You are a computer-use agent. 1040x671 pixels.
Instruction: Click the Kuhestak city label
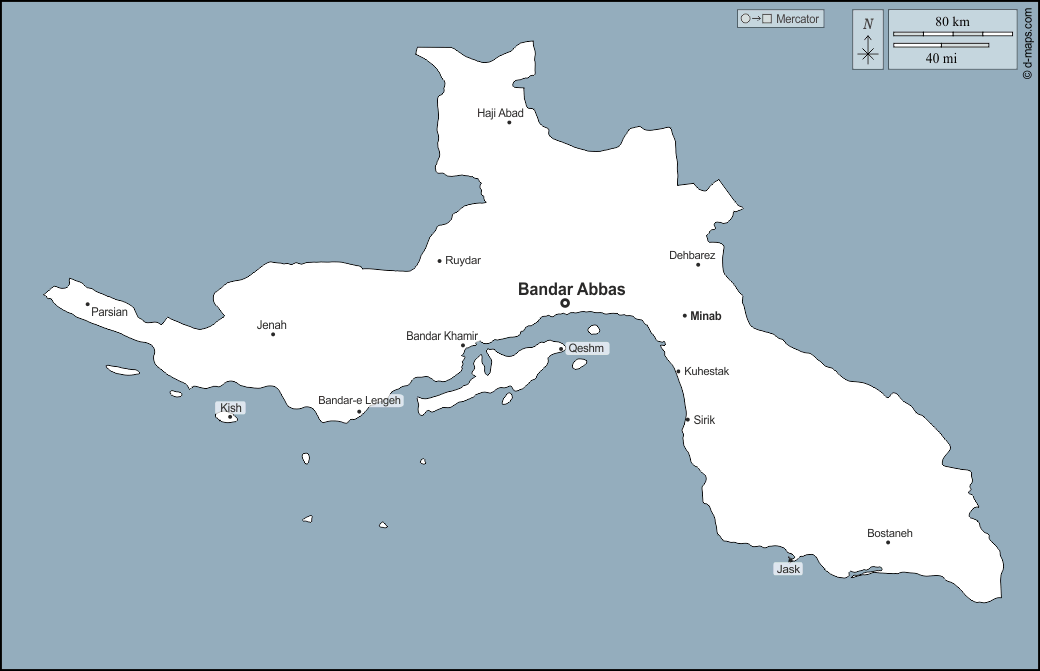click(x=706, y=372)
